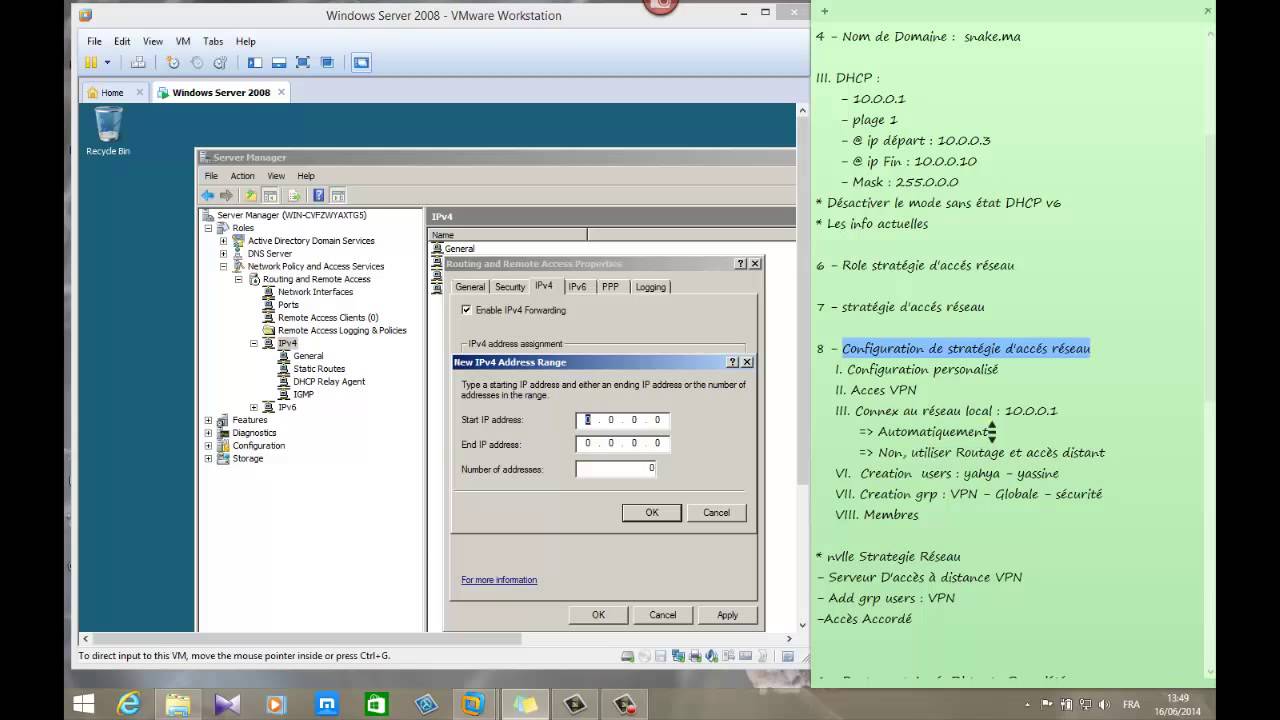Image resolution: width=1280 pixels, height=720 pixels.
Task: Collapse the Roles tree node
Action: point(209,228)
